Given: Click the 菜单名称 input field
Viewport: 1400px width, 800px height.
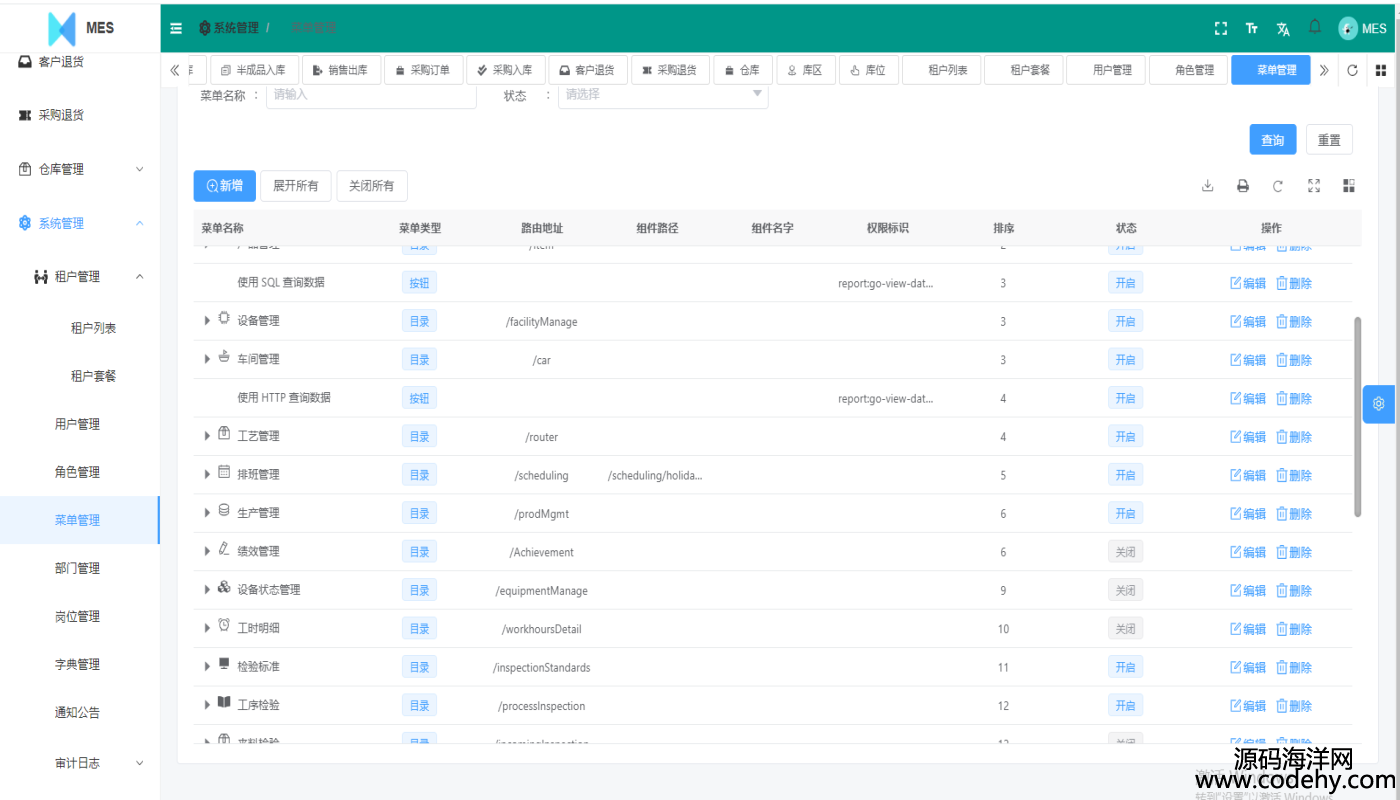Looking at the screenshot, I should click(x=371, y=95).
